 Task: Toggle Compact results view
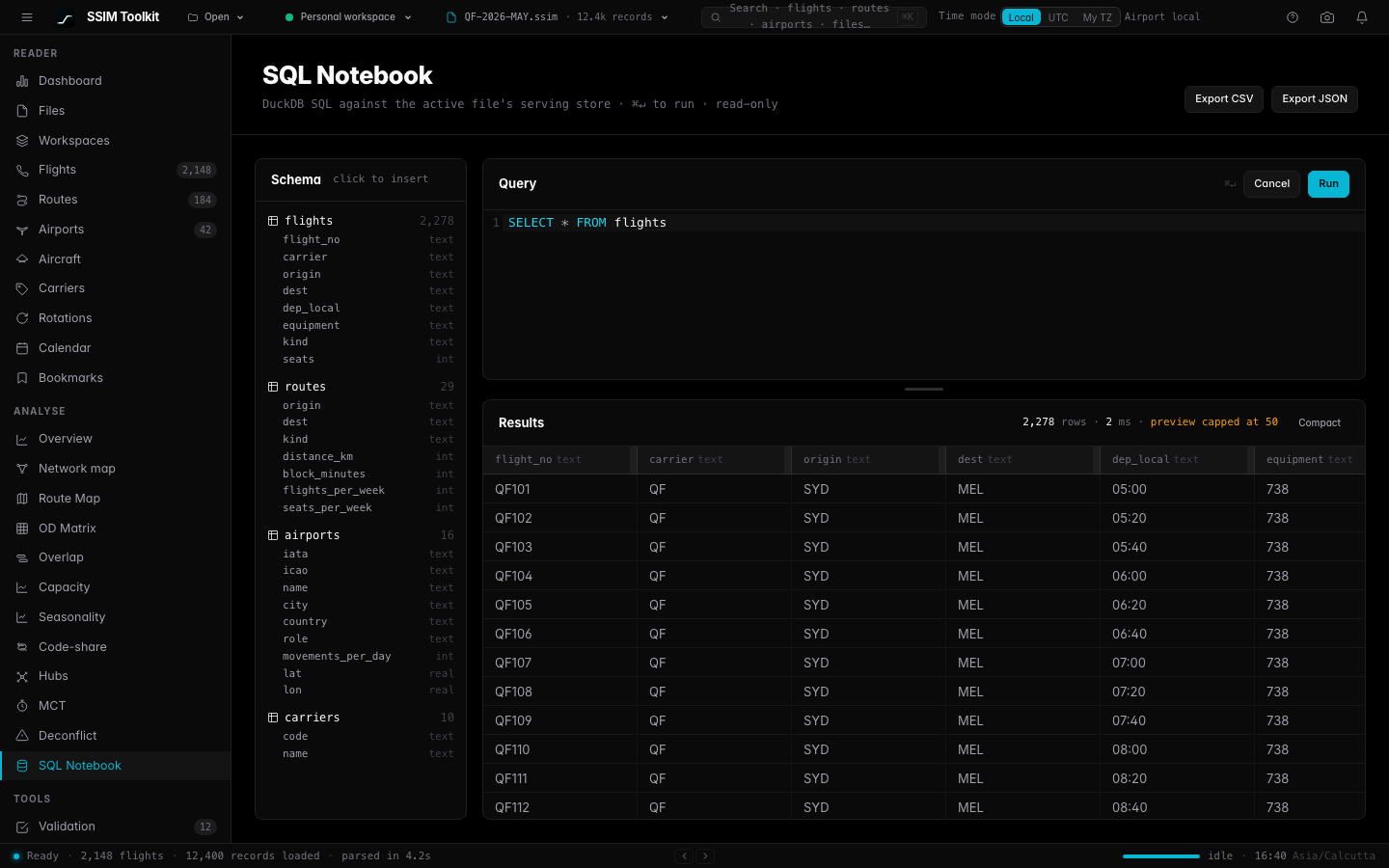point(1320,422)
